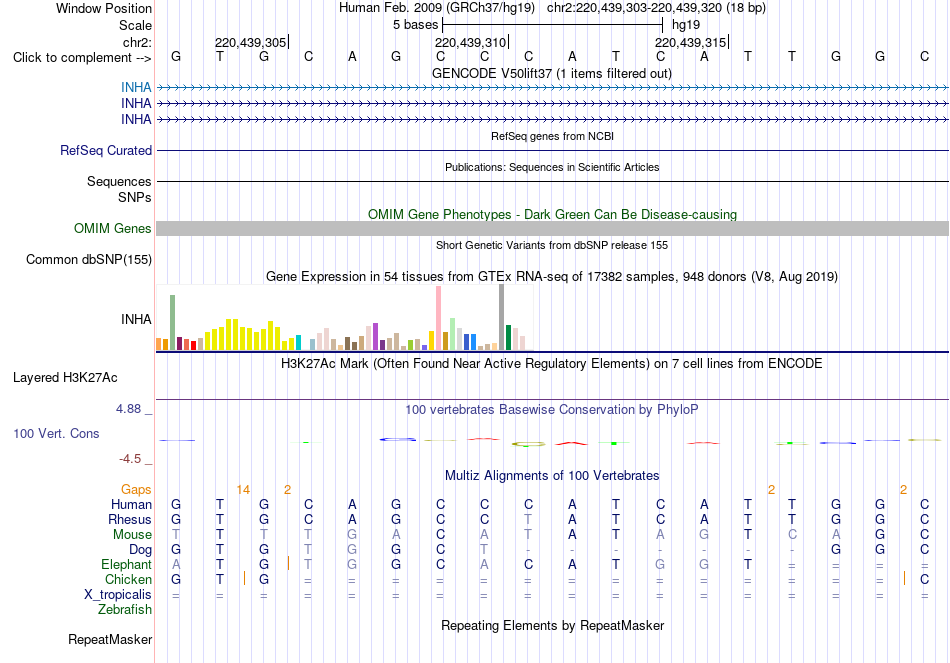
Task: Click the 220,439,315 ruler position label
Action: (x=691, y=42)
